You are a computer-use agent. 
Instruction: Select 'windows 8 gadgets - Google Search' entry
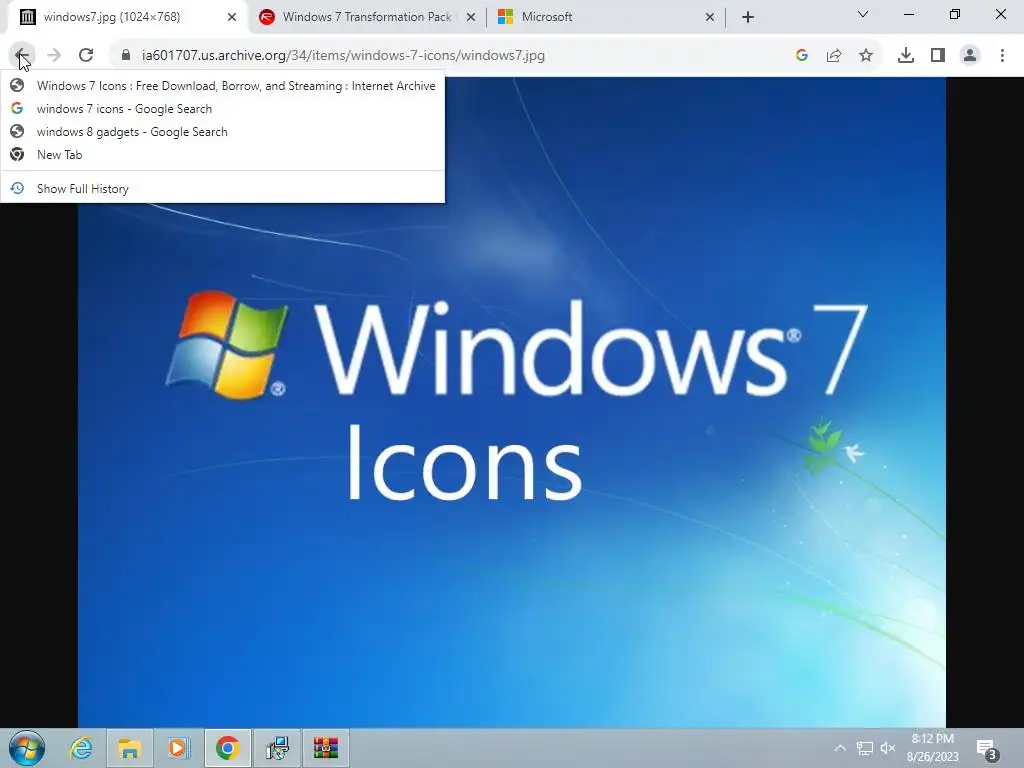point(223,131)
